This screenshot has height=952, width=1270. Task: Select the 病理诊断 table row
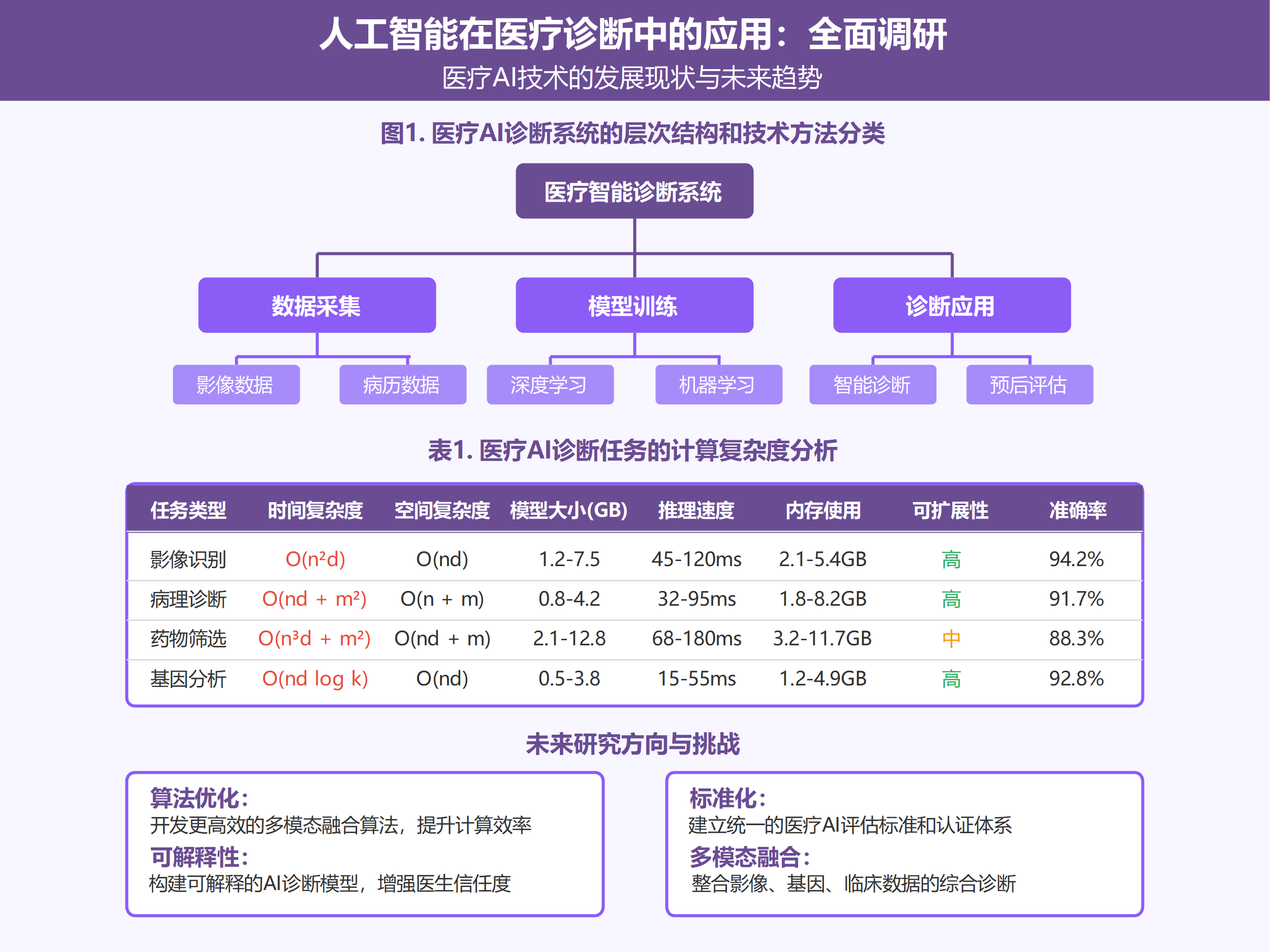(188, 599)
